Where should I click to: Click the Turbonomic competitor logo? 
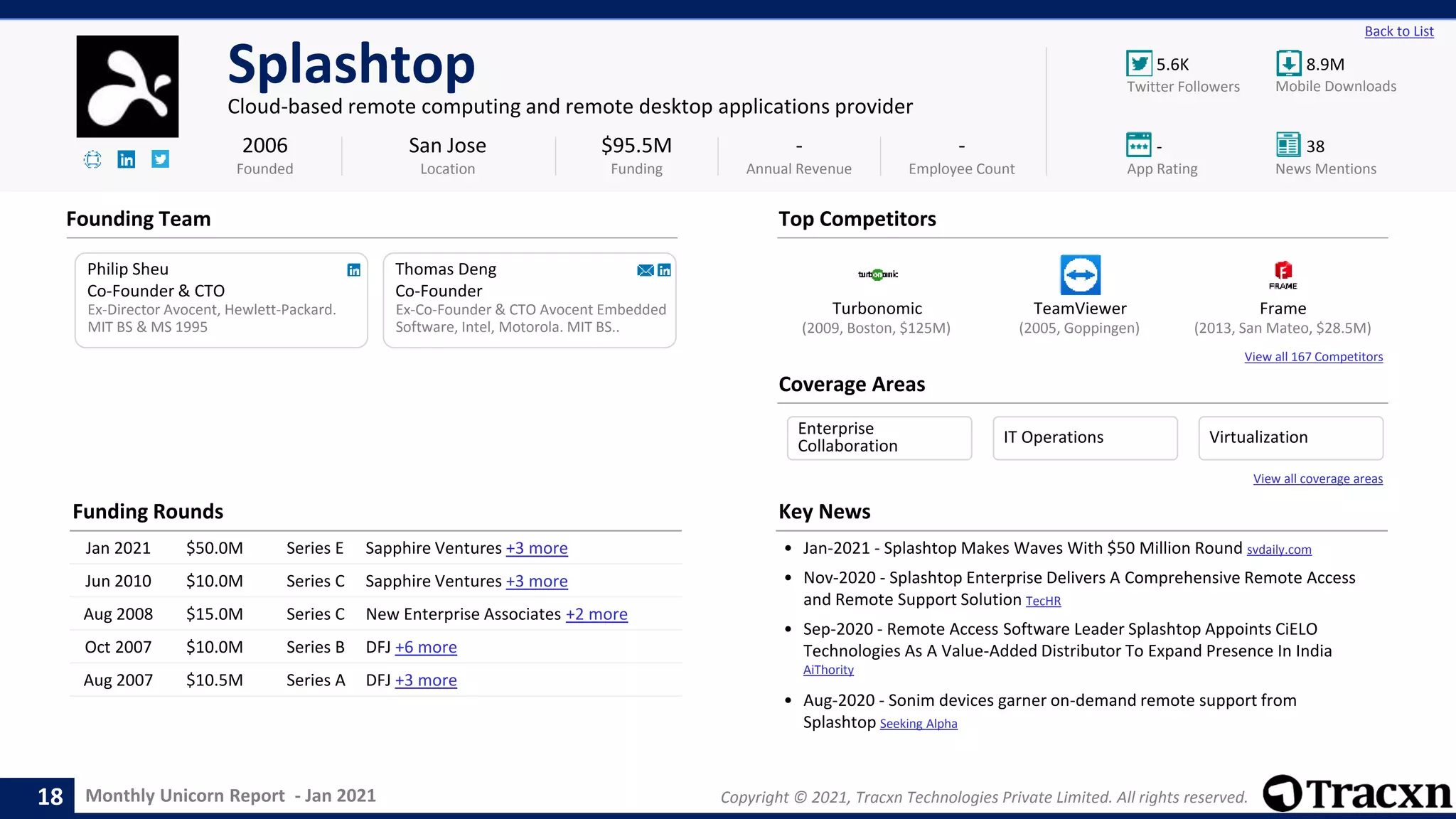(x=878, y=274)
